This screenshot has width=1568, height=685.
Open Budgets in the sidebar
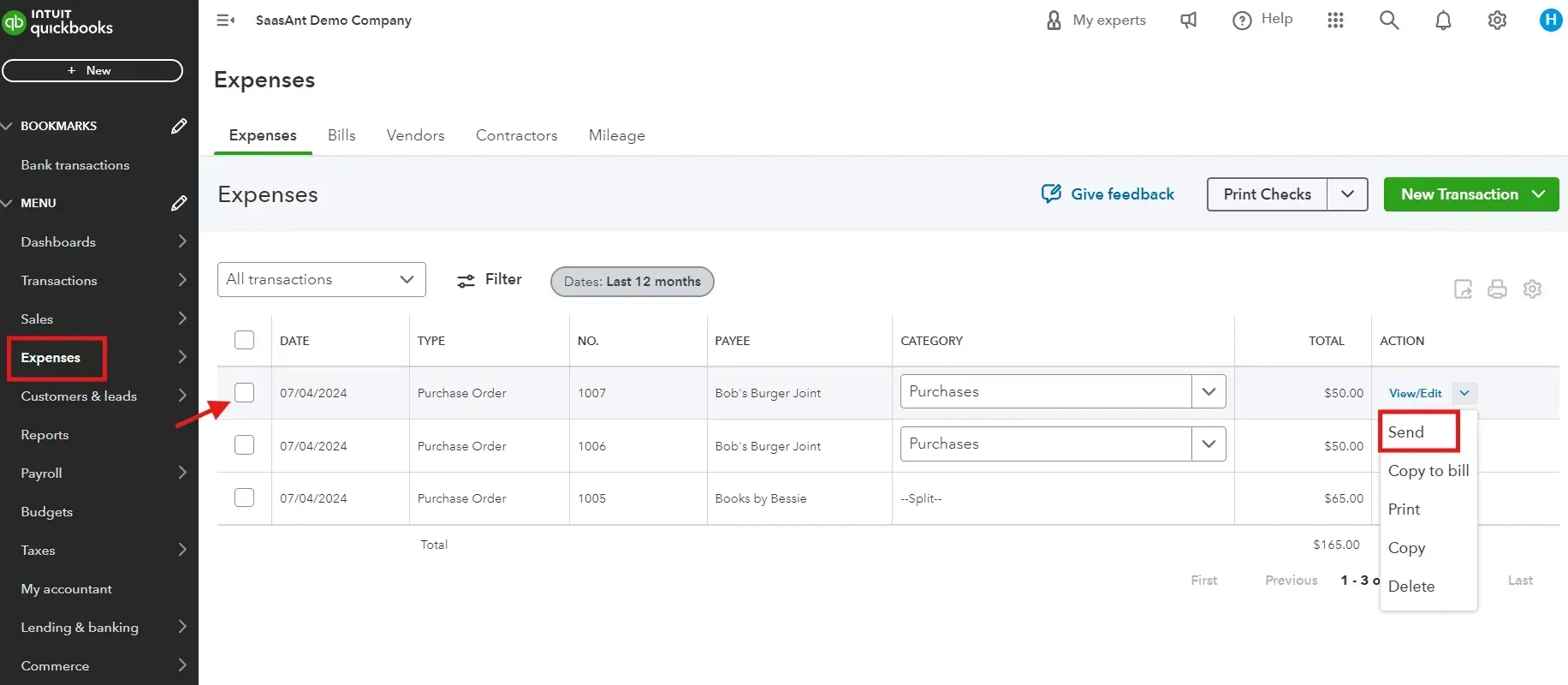(46, 511)
